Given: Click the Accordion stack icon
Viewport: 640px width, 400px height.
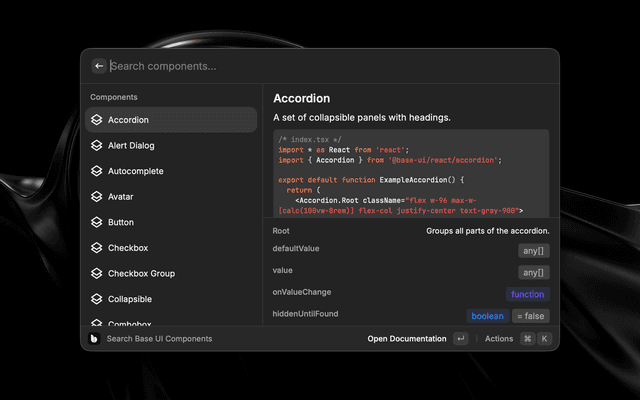Looking at the screenshot, I should (96, 120).
